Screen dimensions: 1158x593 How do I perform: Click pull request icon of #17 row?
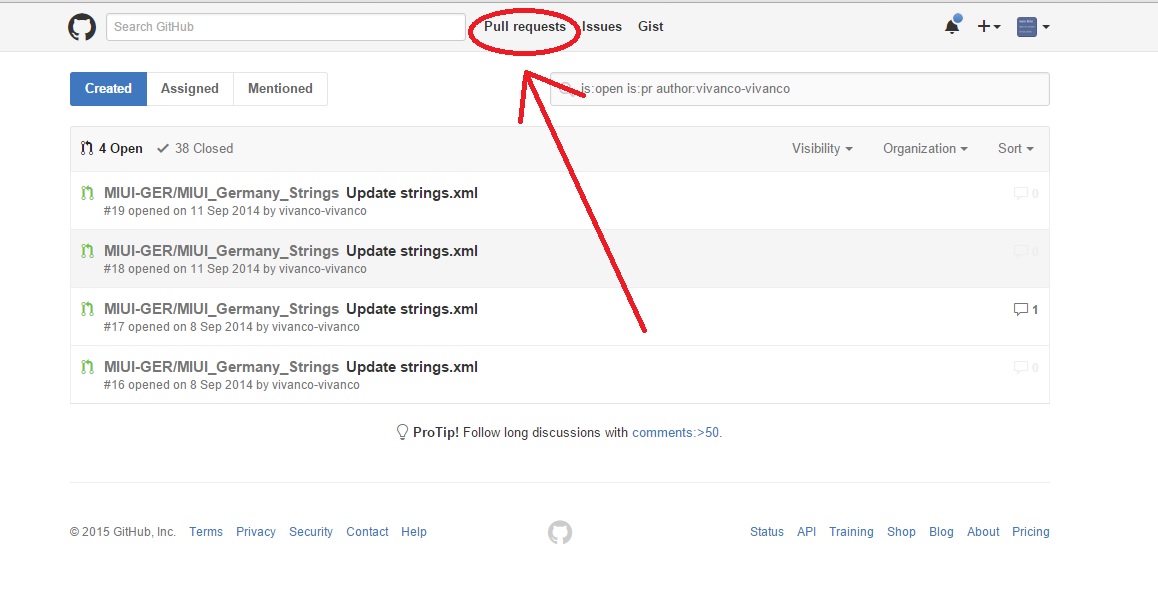[87, 309]
